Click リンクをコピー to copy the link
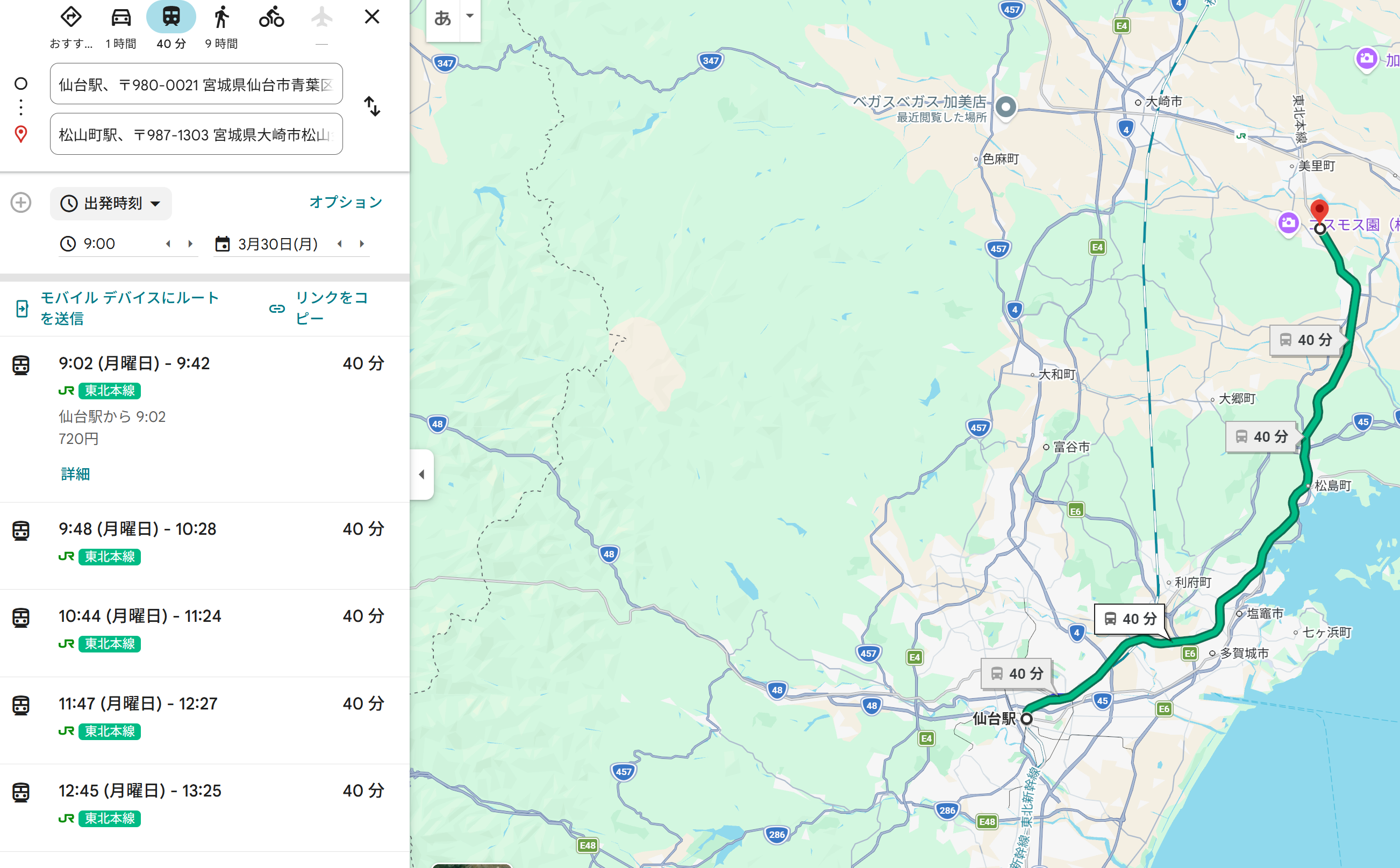This screenshot has height=868, width=1400. click(x=330, y=308)
